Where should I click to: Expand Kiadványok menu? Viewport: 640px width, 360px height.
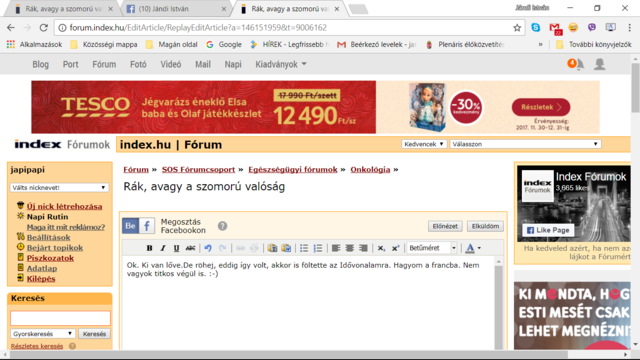click(x=281, y=64)
